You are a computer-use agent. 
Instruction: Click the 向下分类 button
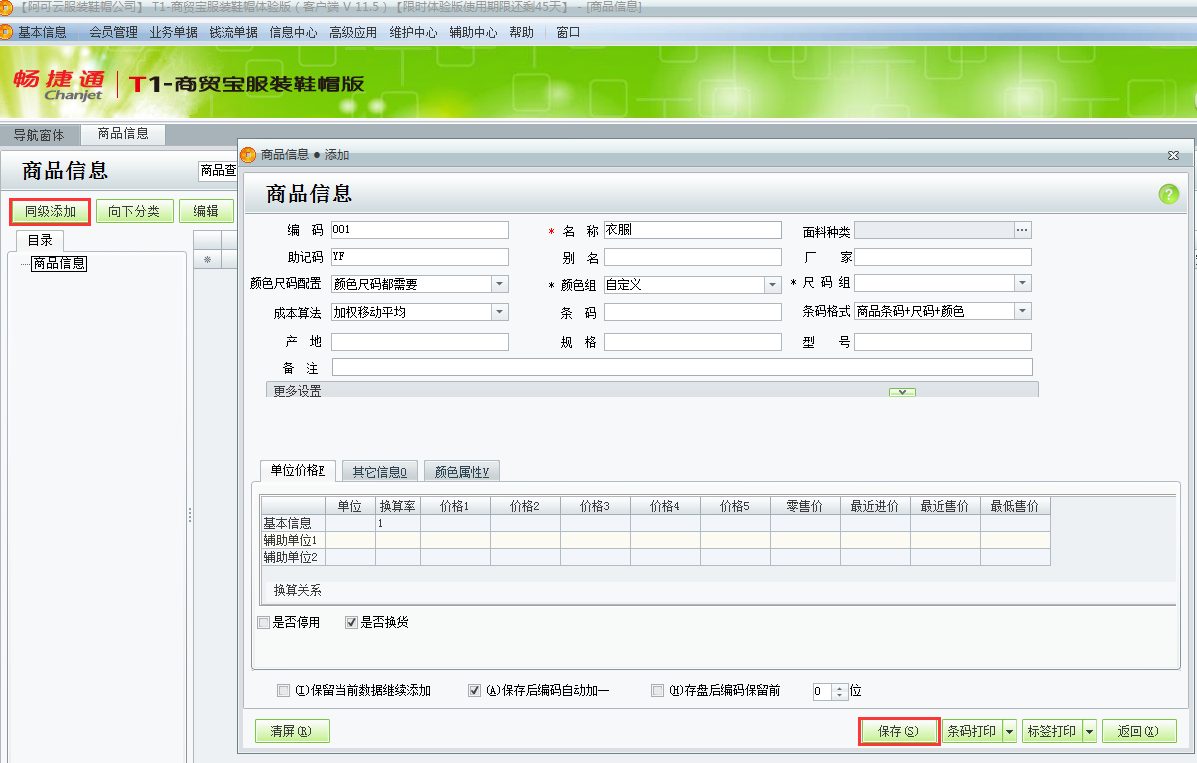134,212
